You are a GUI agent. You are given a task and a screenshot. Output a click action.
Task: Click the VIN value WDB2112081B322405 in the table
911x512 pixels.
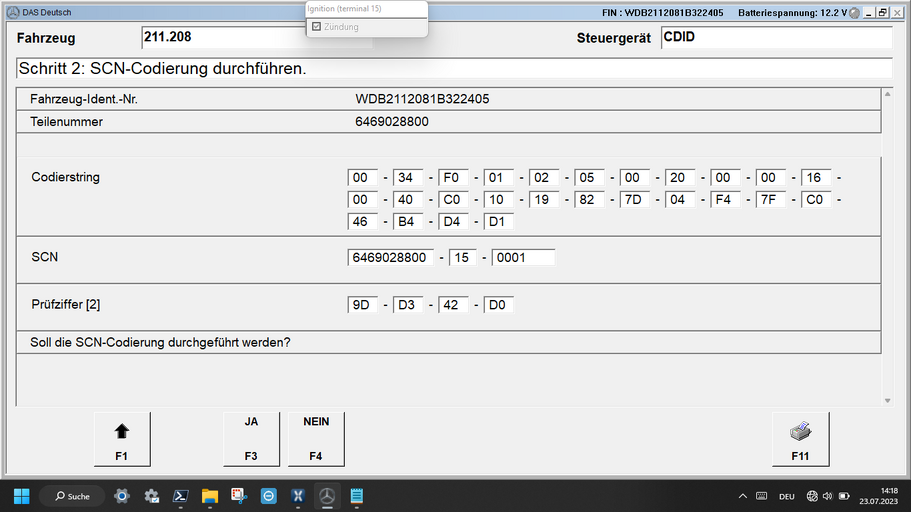point(422,99)
